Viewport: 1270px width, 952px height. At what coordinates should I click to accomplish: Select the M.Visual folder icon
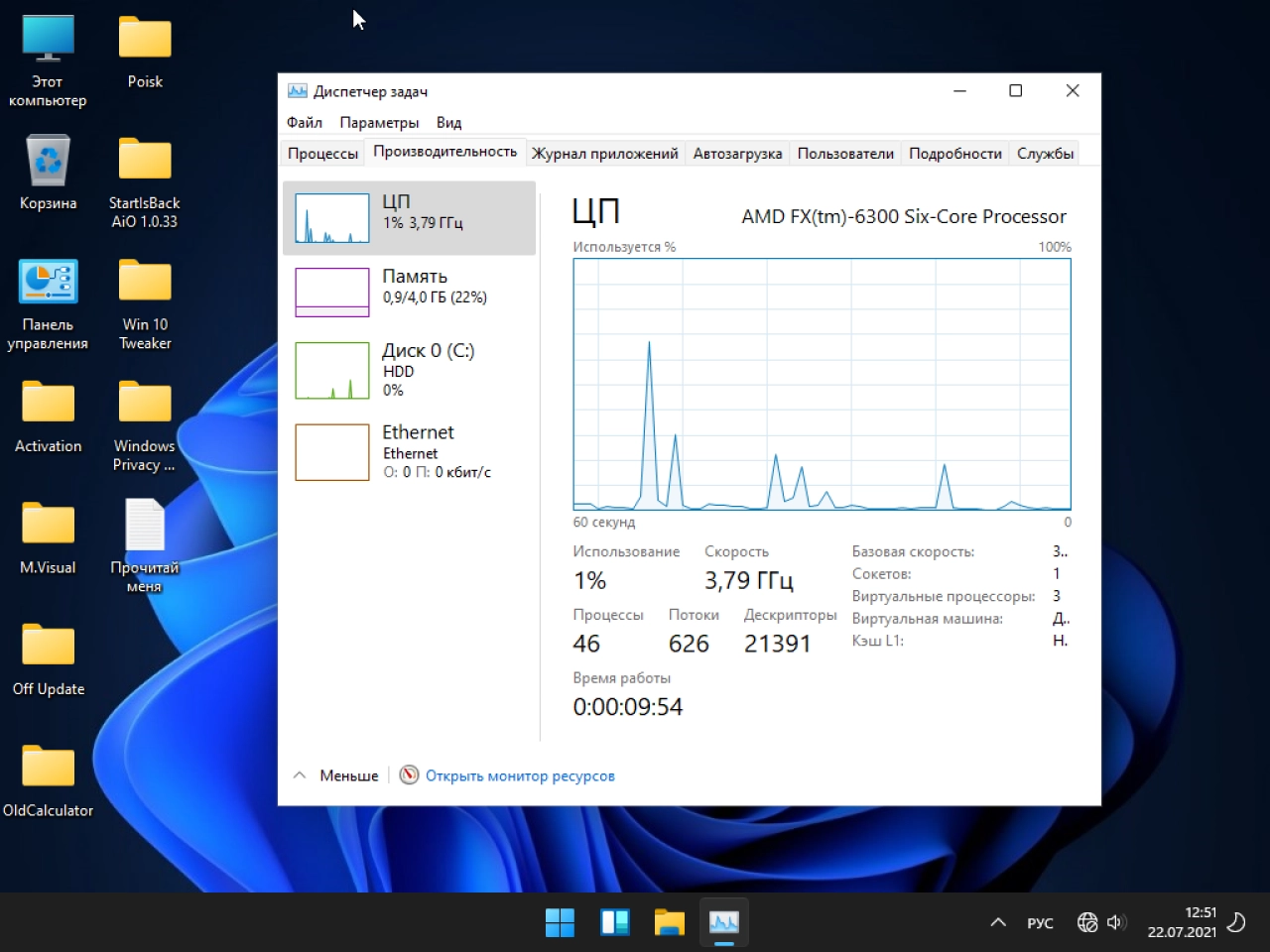tap(48, 537)
